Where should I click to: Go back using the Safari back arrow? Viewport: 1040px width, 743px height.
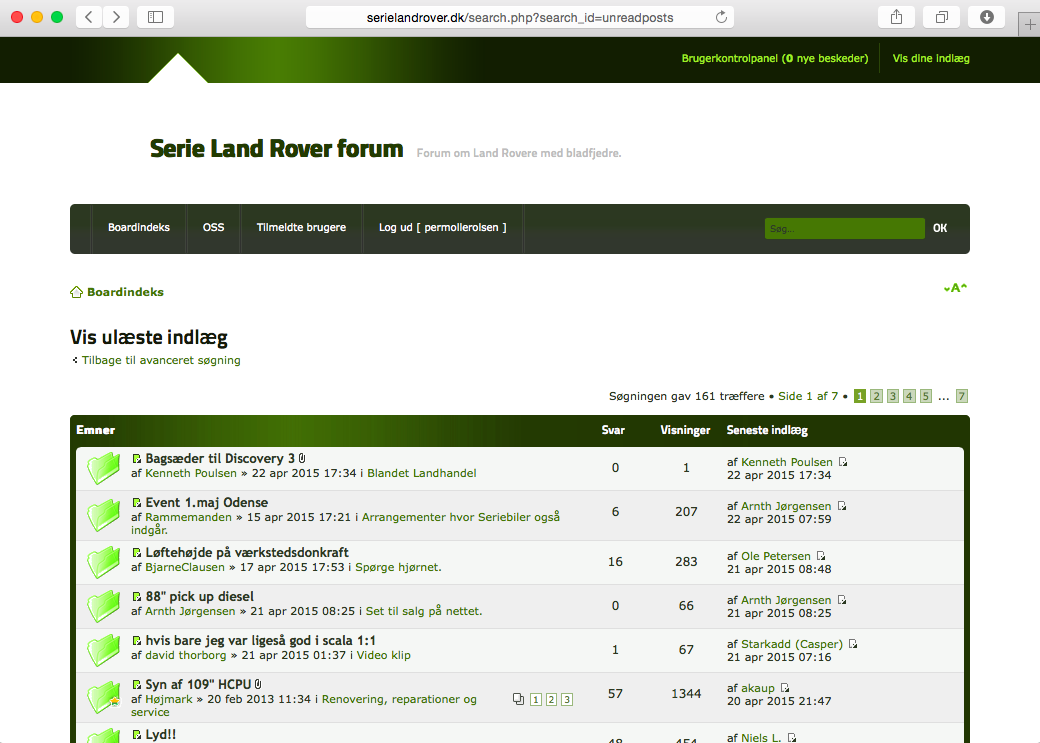(89, 17)
